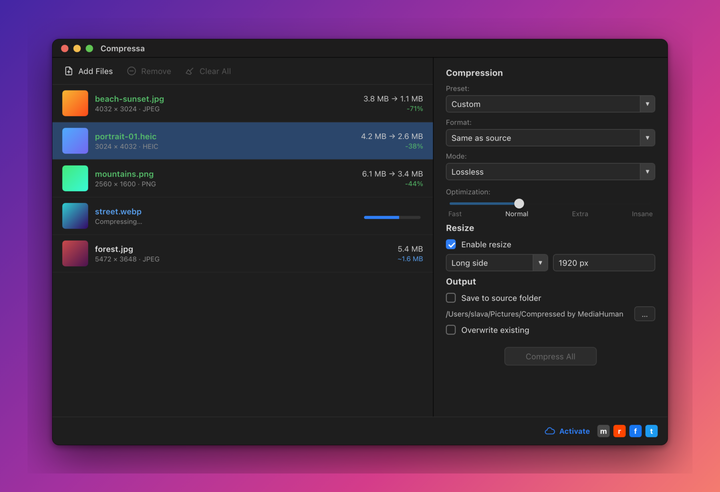Screen dimensions: 720x492
Task: Click the -71% savings value
Action: tap(415, 109)
